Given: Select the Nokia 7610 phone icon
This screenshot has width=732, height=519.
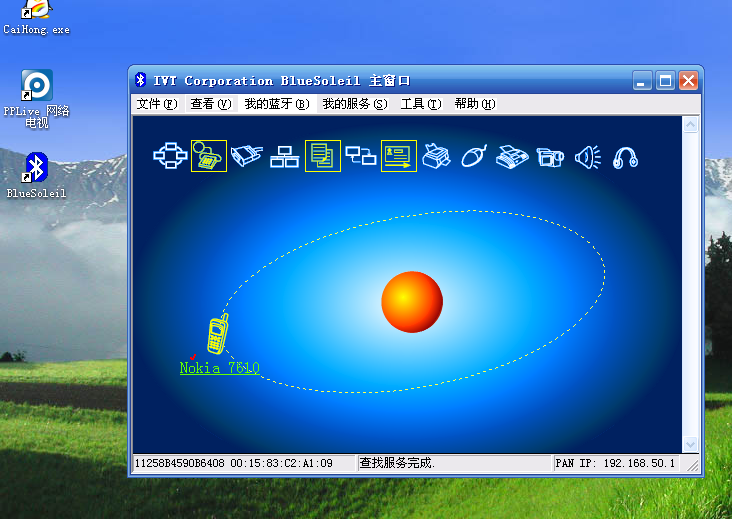Looking at the screenshot, I should 218,334.
